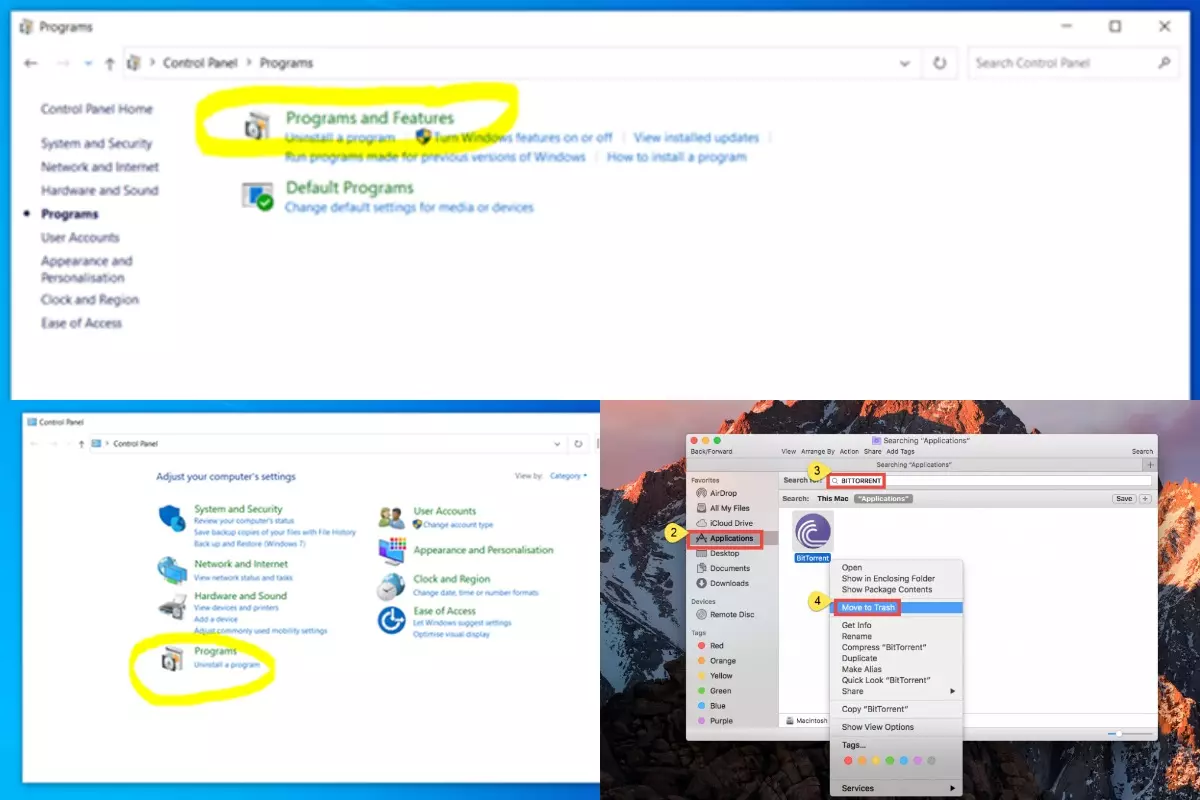Viewport: 1200px width, 800px height.
Task: Click Run programs made for previous versions link
Action: (435, 157)
